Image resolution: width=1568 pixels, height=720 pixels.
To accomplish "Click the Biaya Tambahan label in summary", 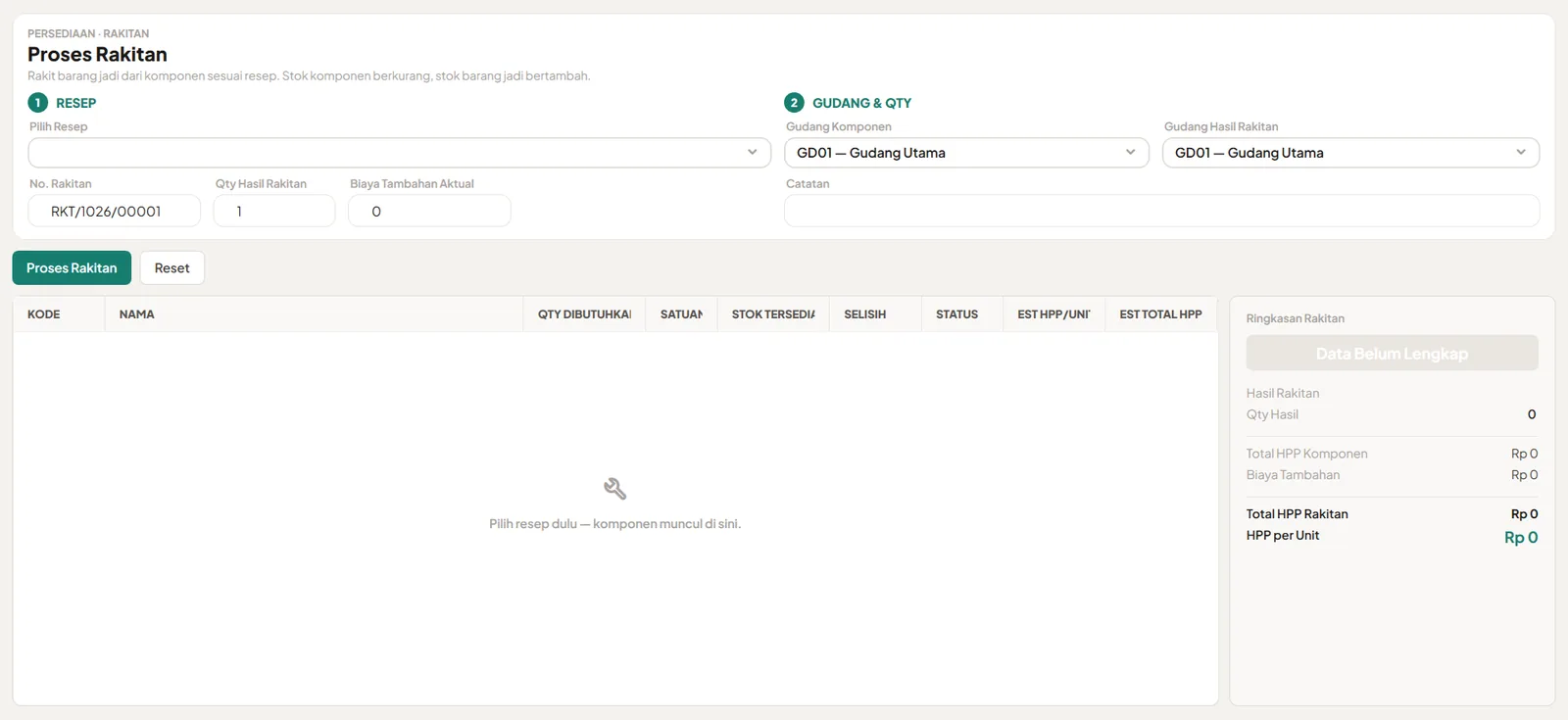I will coord(1293,475).
